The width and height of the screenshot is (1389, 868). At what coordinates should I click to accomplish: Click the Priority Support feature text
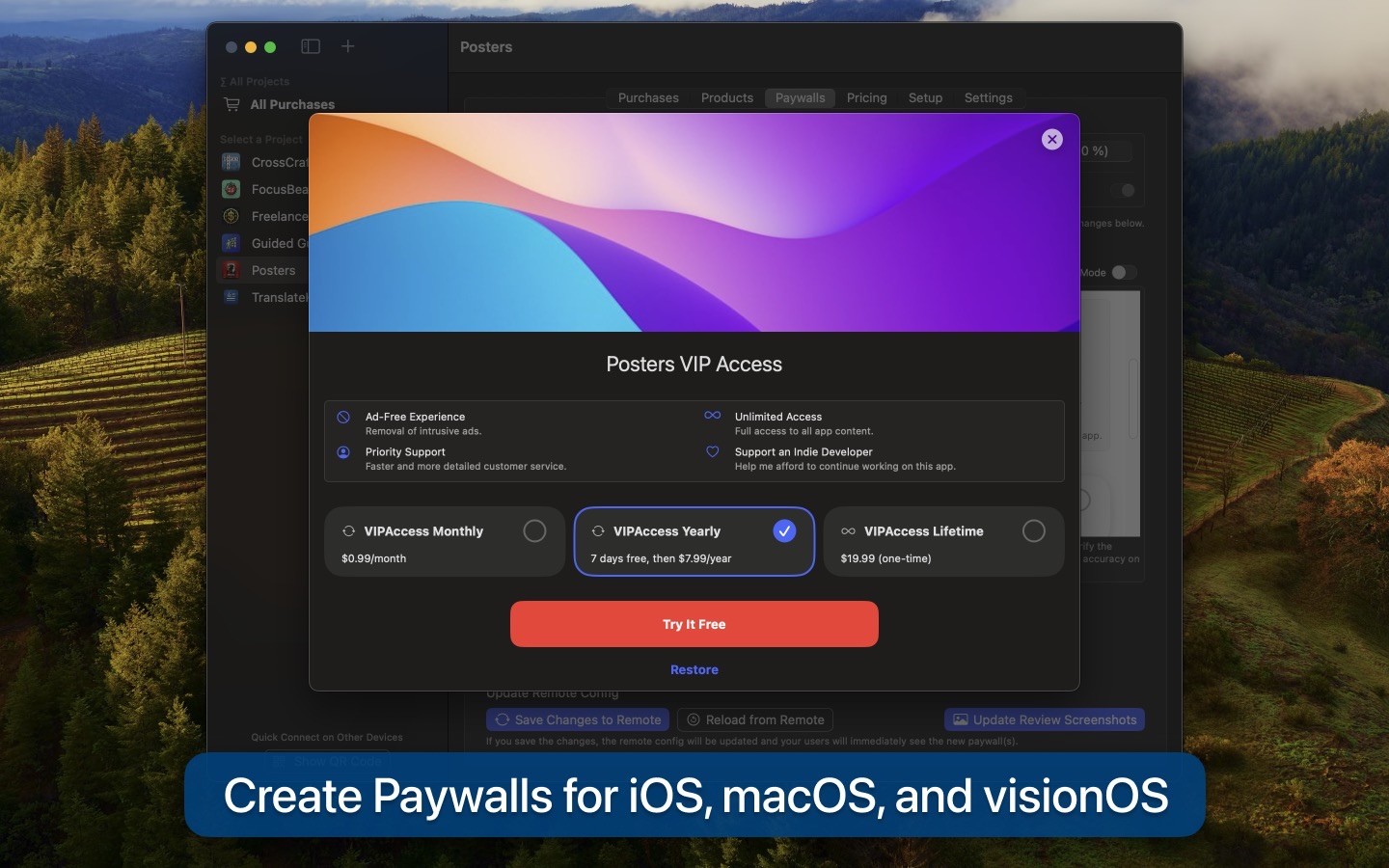(405, 451)
